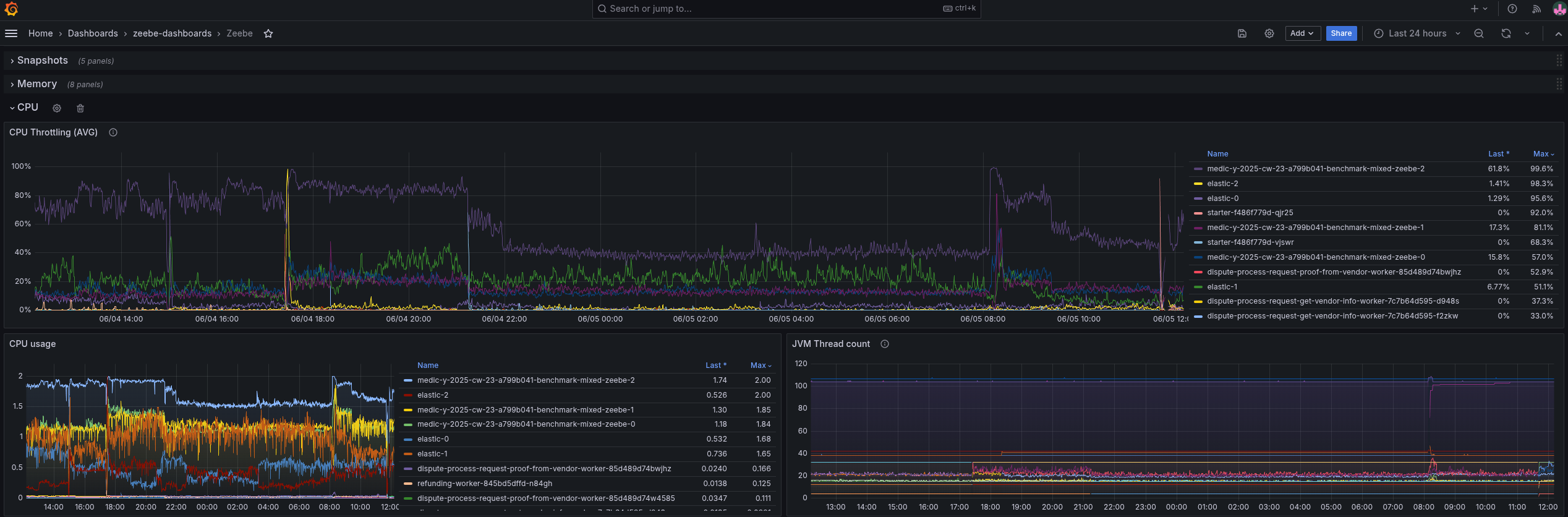Screen dimensions: 1568x517
Task: Grab the Snapshots row drag handle
Action: coord(1559,61)
